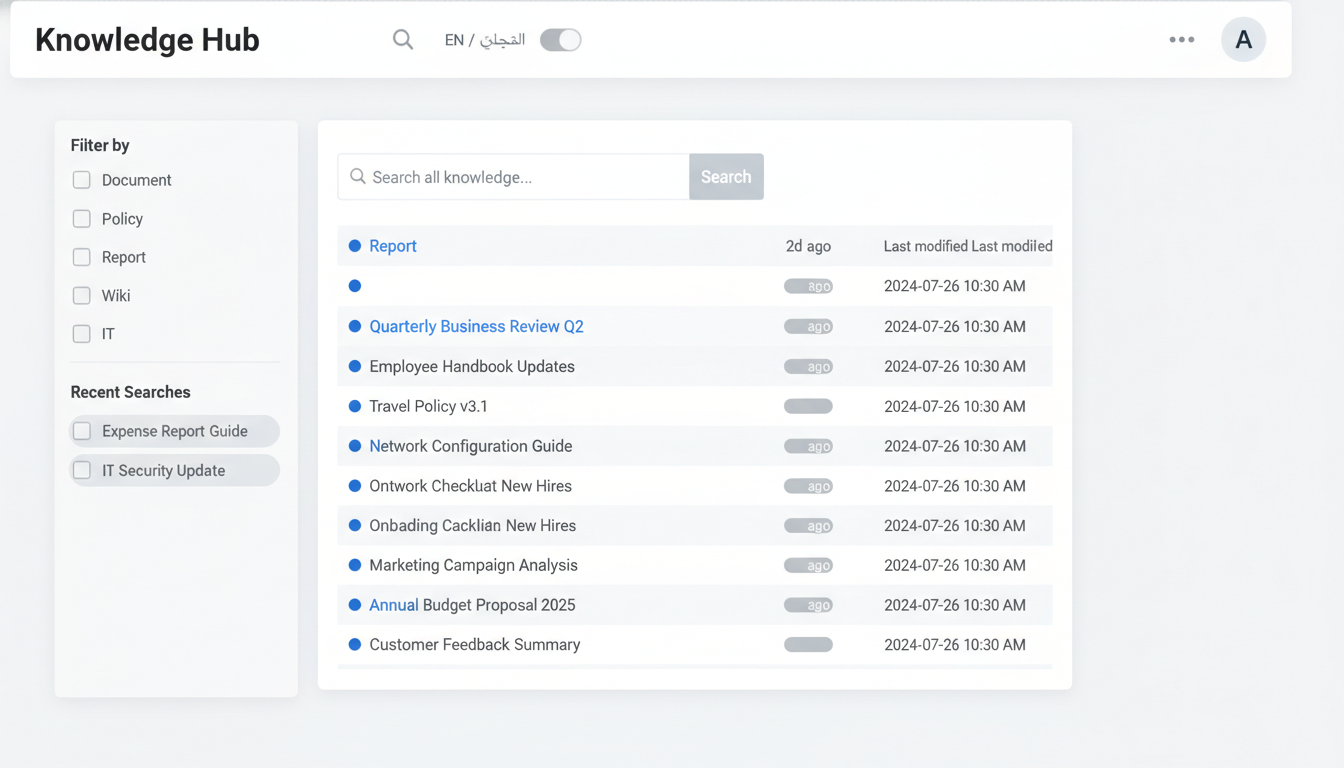Click the Recent Searches heading
The width and height of the screenshot is (1344, 768).
(x=130, y=392)
